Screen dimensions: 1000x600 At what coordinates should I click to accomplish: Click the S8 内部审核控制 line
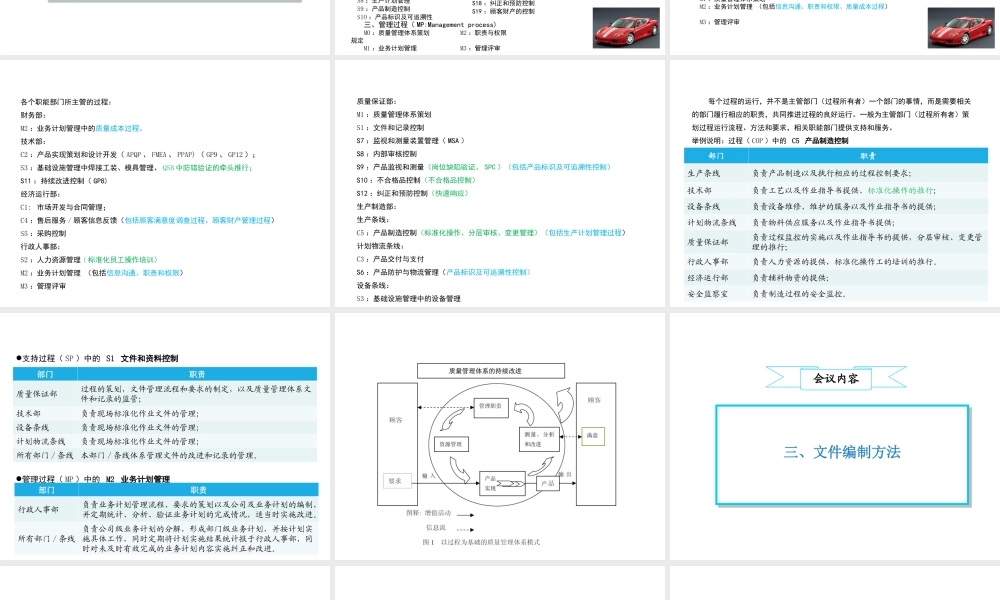386,154
